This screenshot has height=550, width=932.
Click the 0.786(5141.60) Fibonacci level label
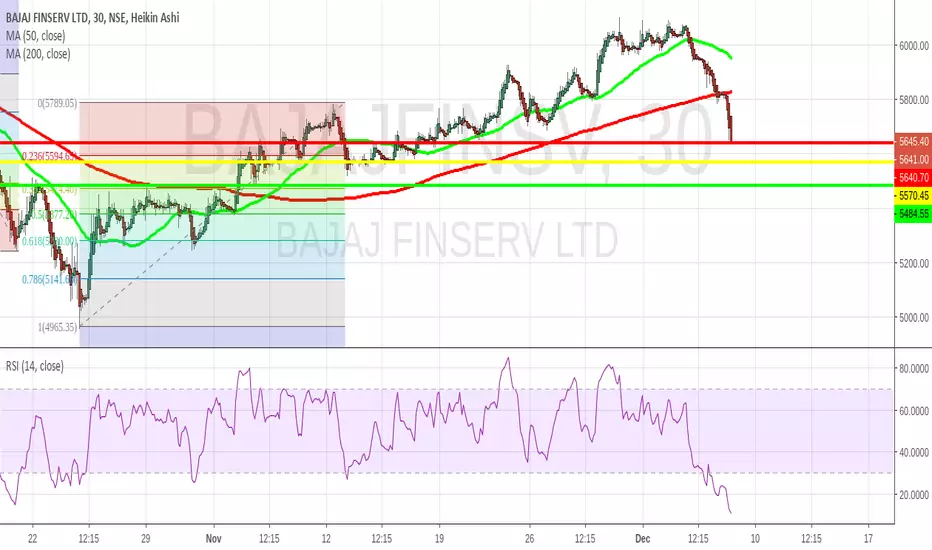(50, 279)
